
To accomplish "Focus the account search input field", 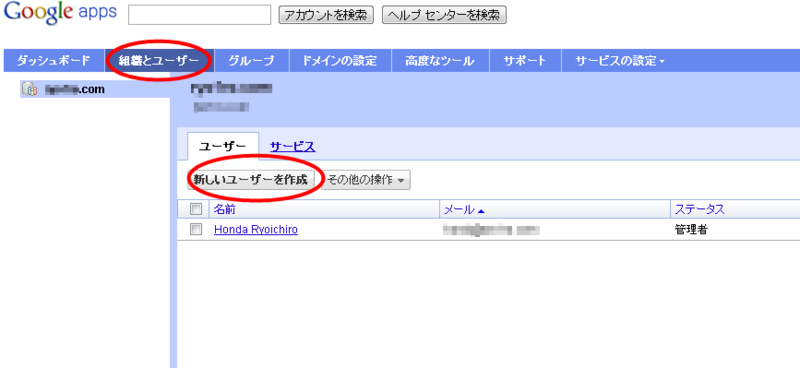I will pyautogui.click(x=199, y=15).
